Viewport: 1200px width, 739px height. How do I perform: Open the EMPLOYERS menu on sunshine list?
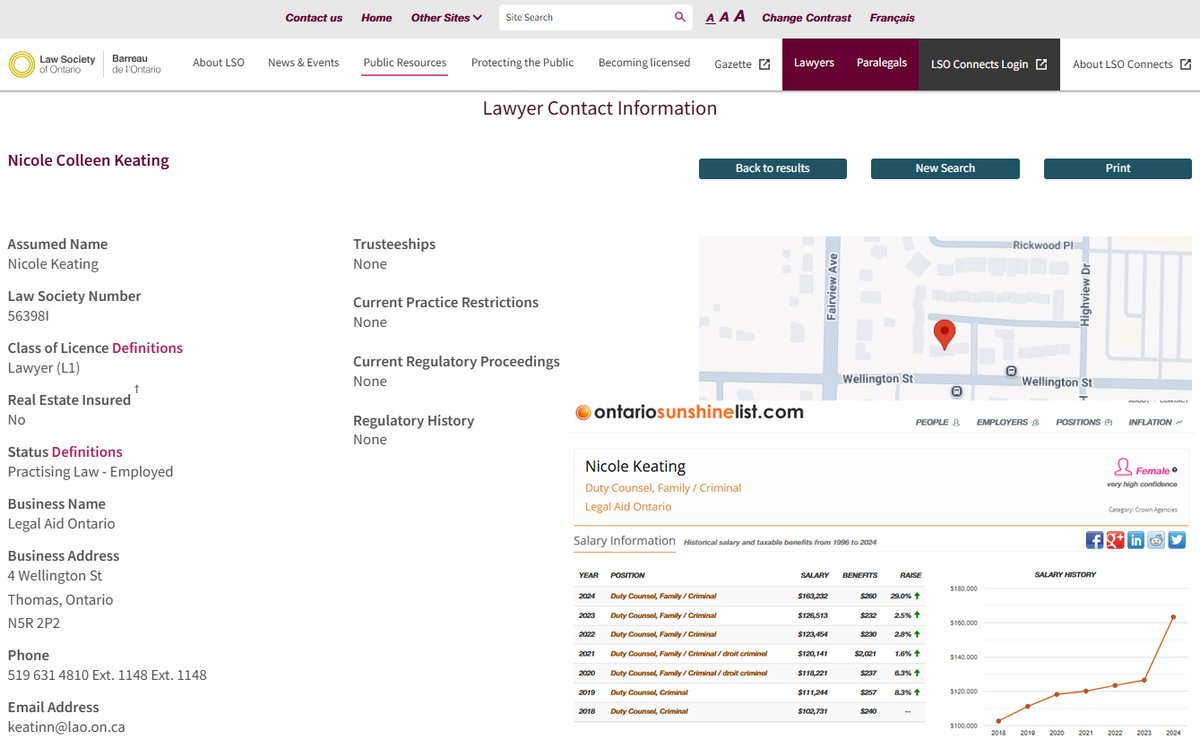(1006, 422)
